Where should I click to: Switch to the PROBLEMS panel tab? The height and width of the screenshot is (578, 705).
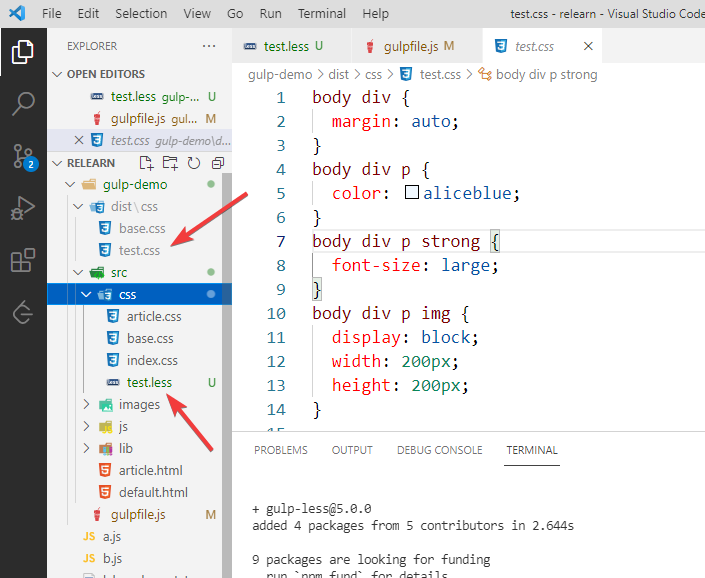[281, 450]
